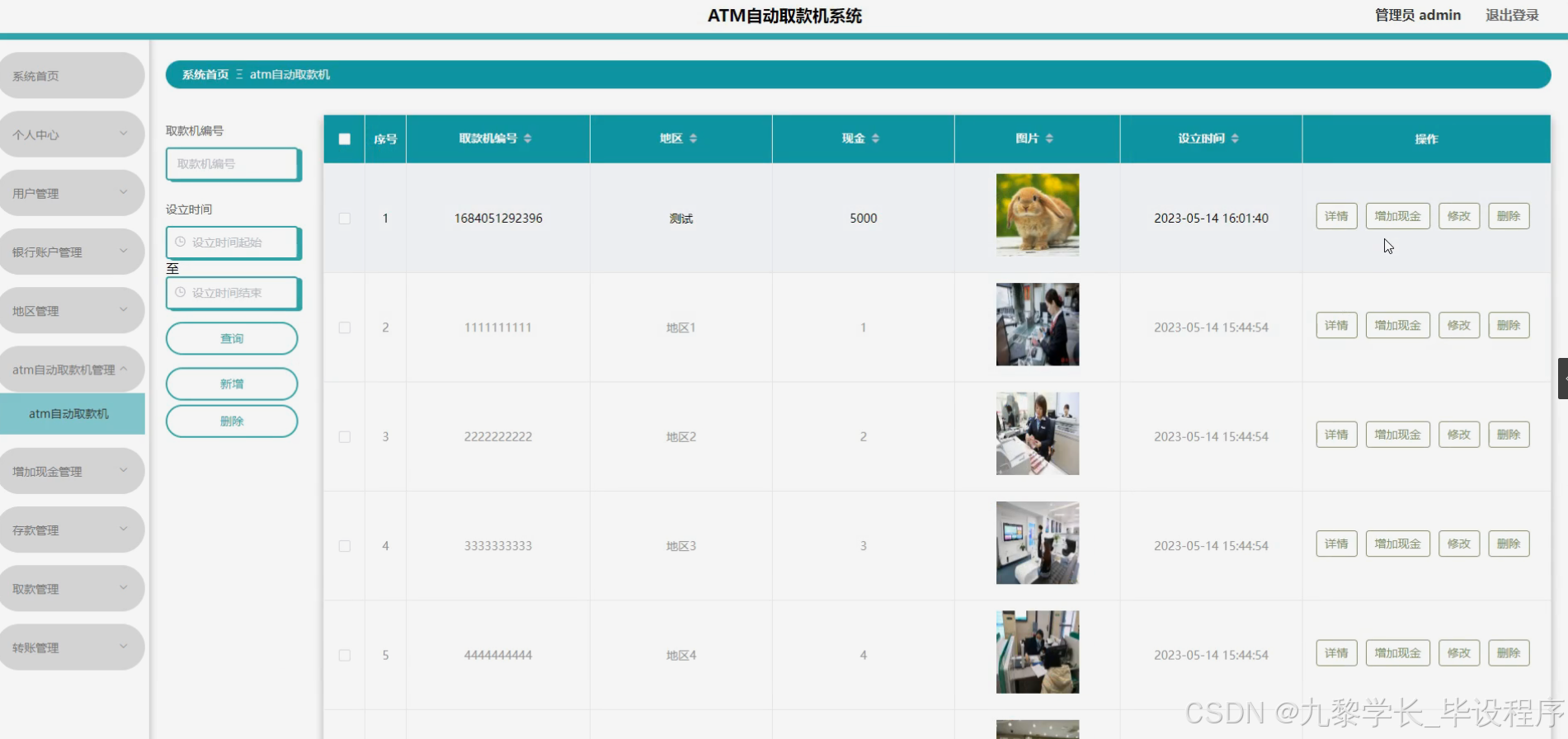Click 修改 for row 3333333333
Screen dimensions: 1568x739
coord(1459,544)
